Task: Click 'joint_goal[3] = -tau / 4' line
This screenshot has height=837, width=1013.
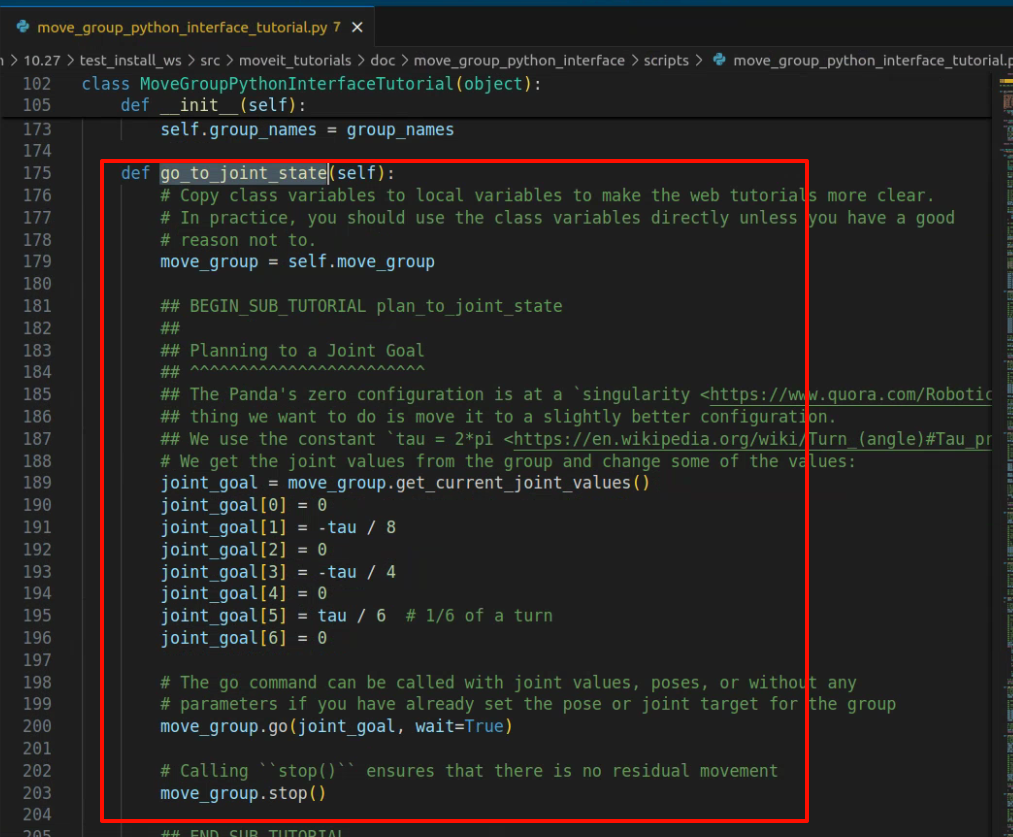Action: [x=278, y=572]
